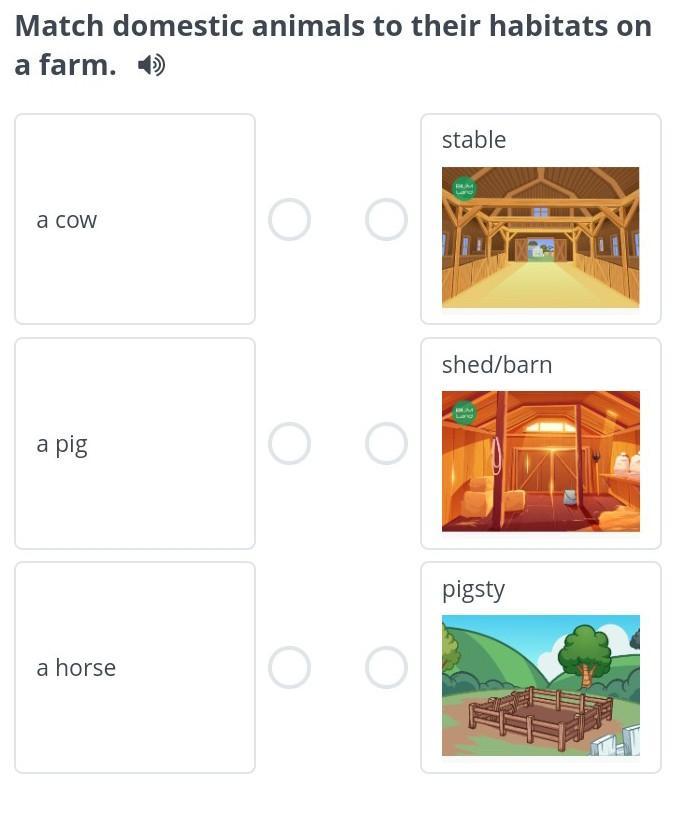Select the radio circle beside 'a cow'
Screen dimensions: 679x833
(289, 219)
